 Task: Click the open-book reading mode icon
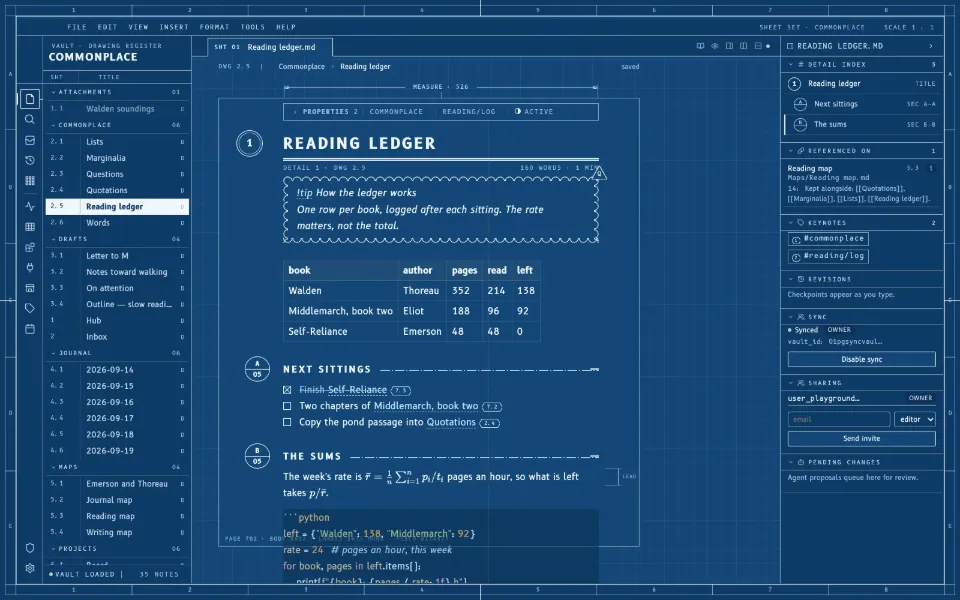[700, 46]
